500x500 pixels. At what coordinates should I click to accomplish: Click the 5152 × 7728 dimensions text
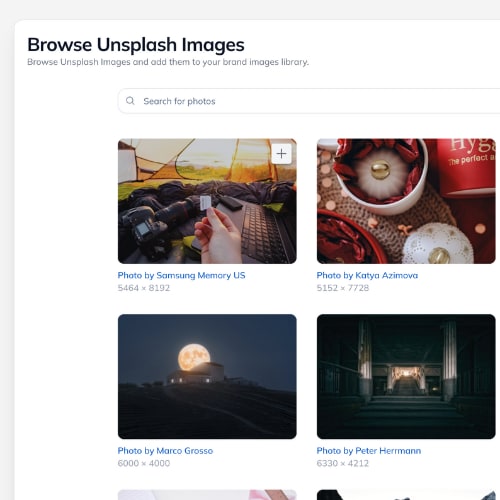pyautogui.click(x=343, y=288)
